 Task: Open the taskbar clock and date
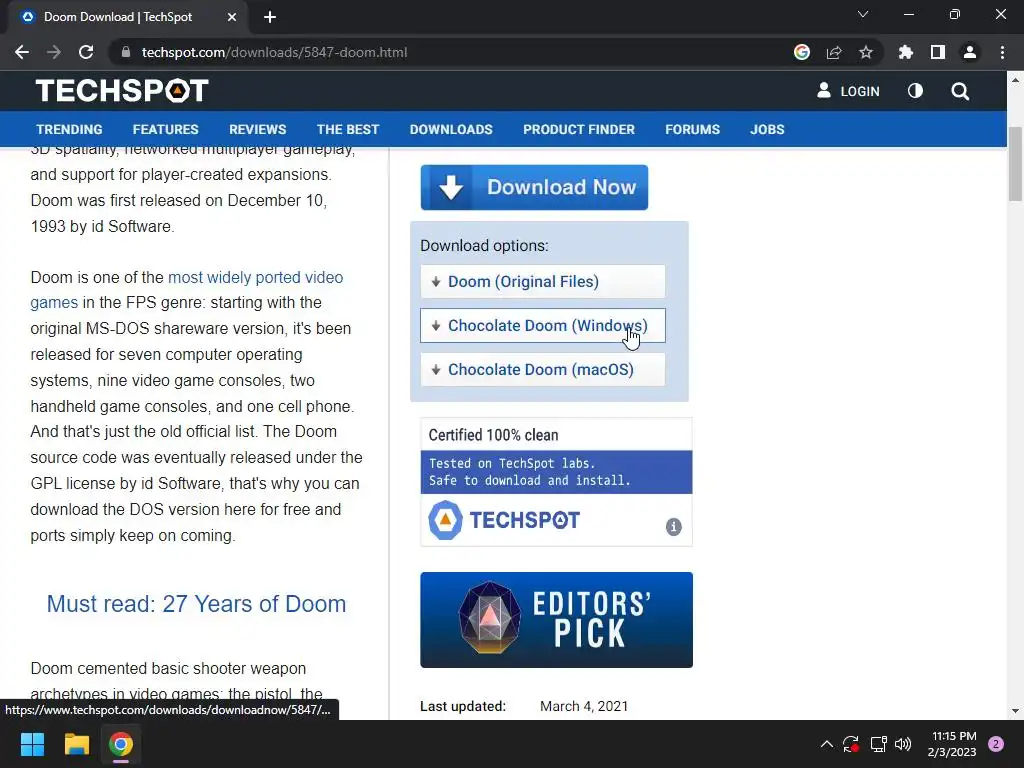[952, 744]
